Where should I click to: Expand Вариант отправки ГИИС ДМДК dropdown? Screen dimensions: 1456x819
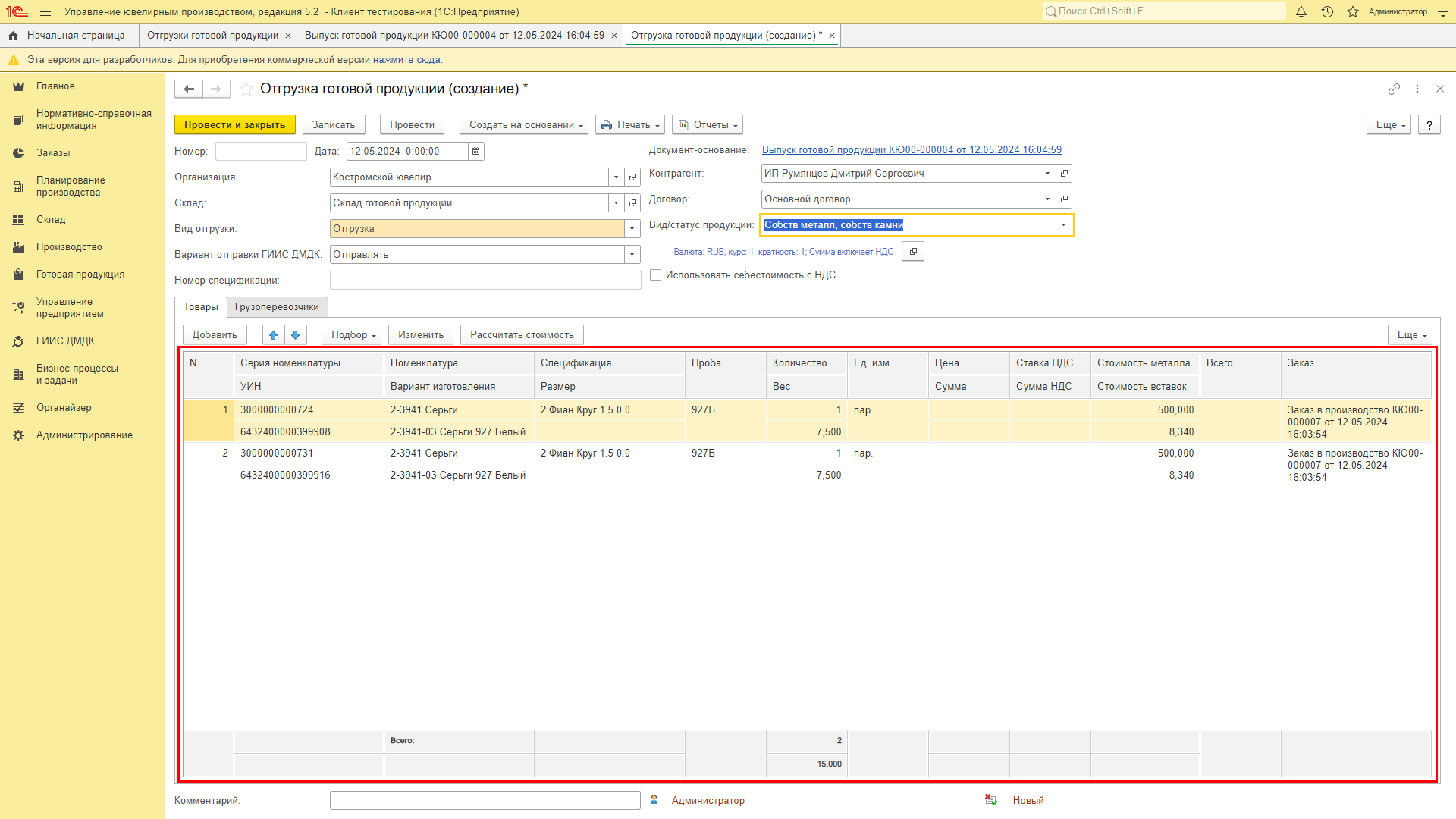point(632,255)
